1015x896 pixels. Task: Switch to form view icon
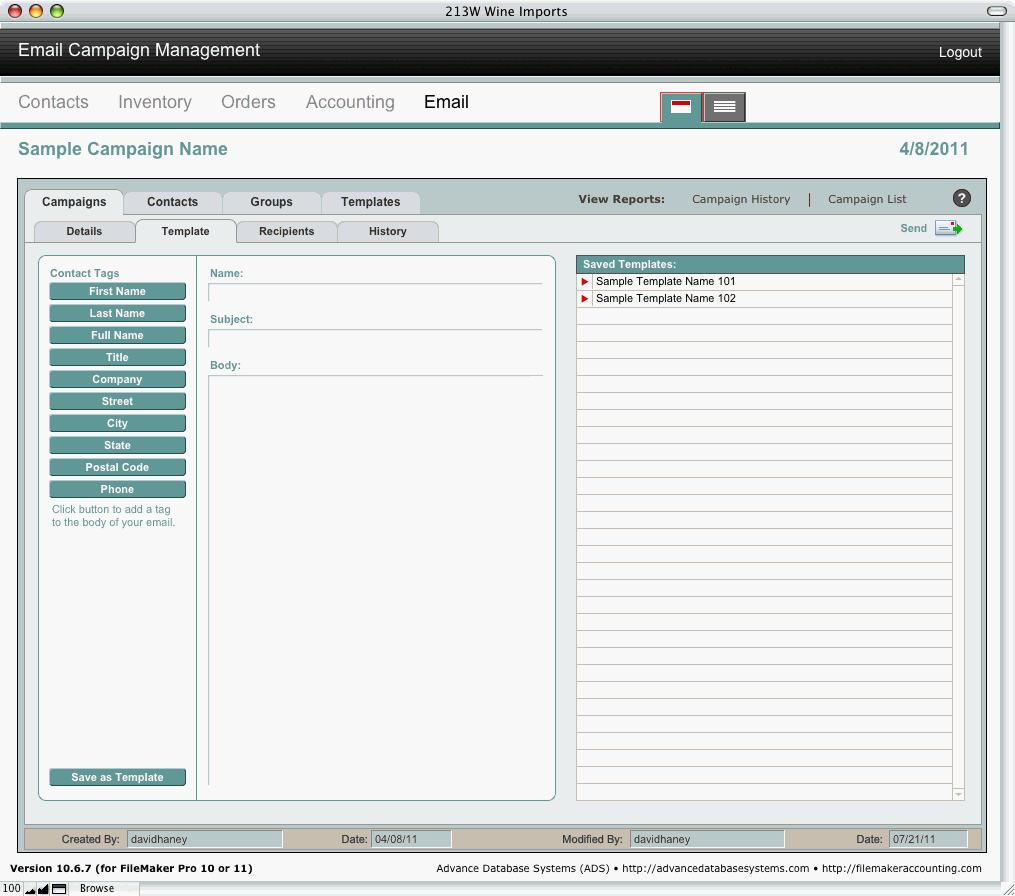tap(680, 107)
